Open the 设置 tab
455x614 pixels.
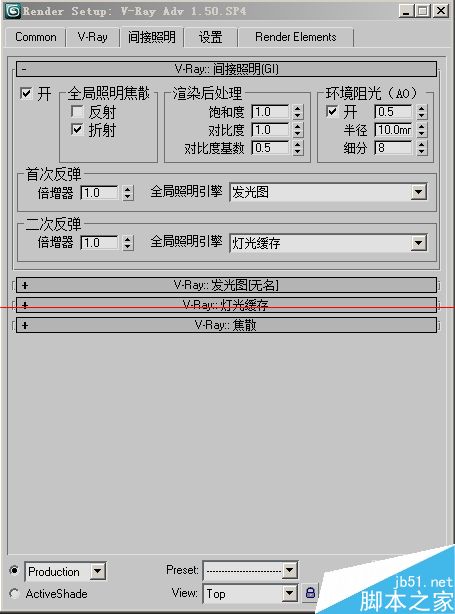211,37
